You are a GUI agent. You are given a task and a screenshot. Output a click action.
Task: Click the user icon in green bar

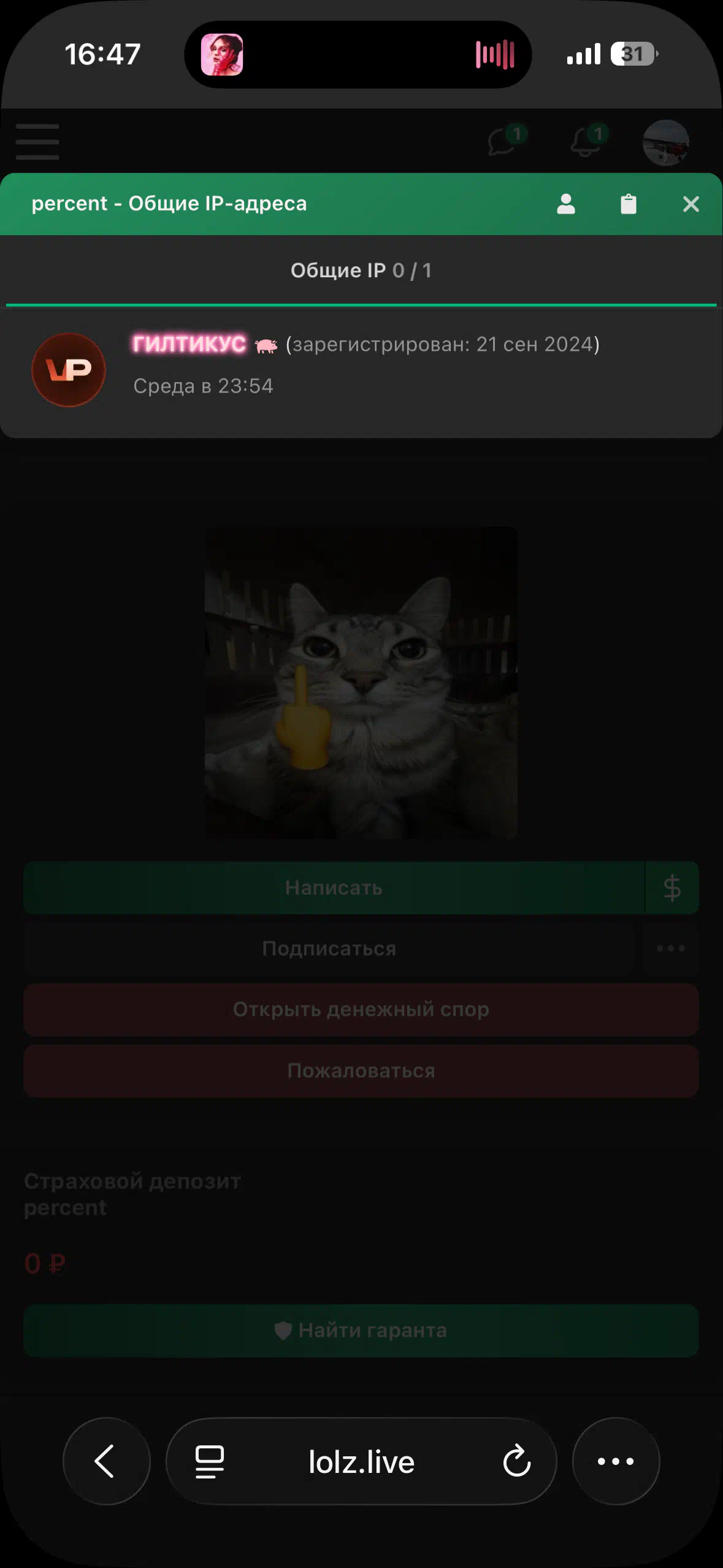tap(566, 204)
